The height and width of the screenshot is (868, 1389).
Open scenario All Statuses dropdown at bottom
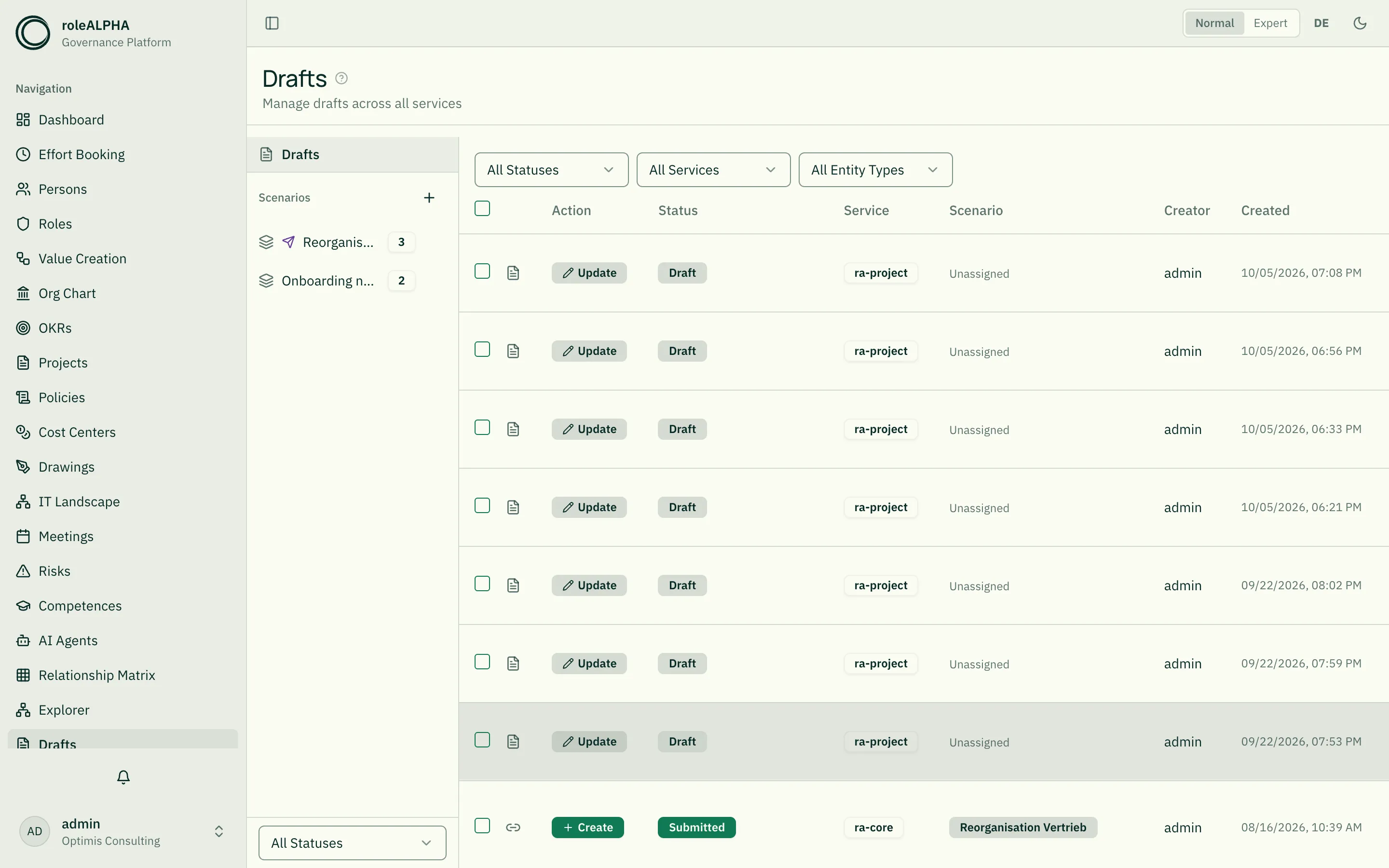pos(352,843)
